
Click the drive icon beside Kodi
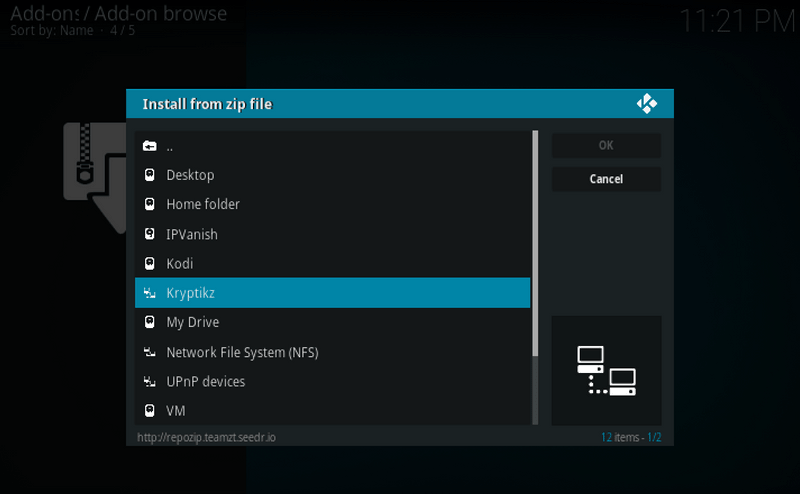pyautogui.click(x=149, y=263)
